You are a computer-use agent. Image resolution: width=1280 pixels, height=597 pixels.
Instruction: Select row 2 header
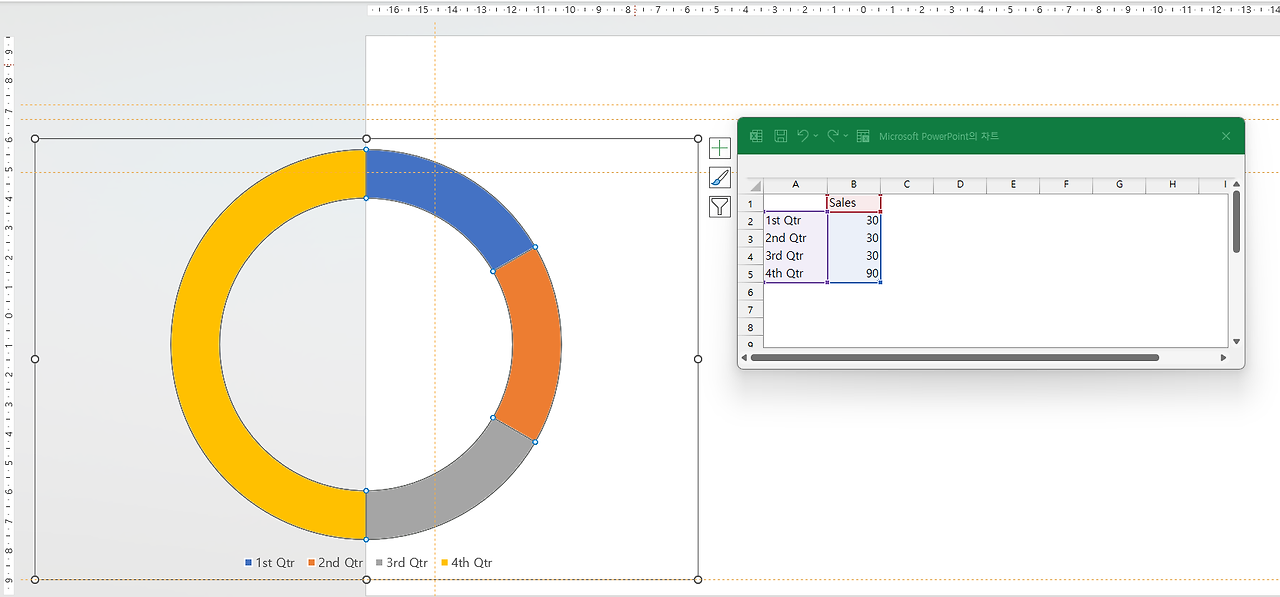751,221
